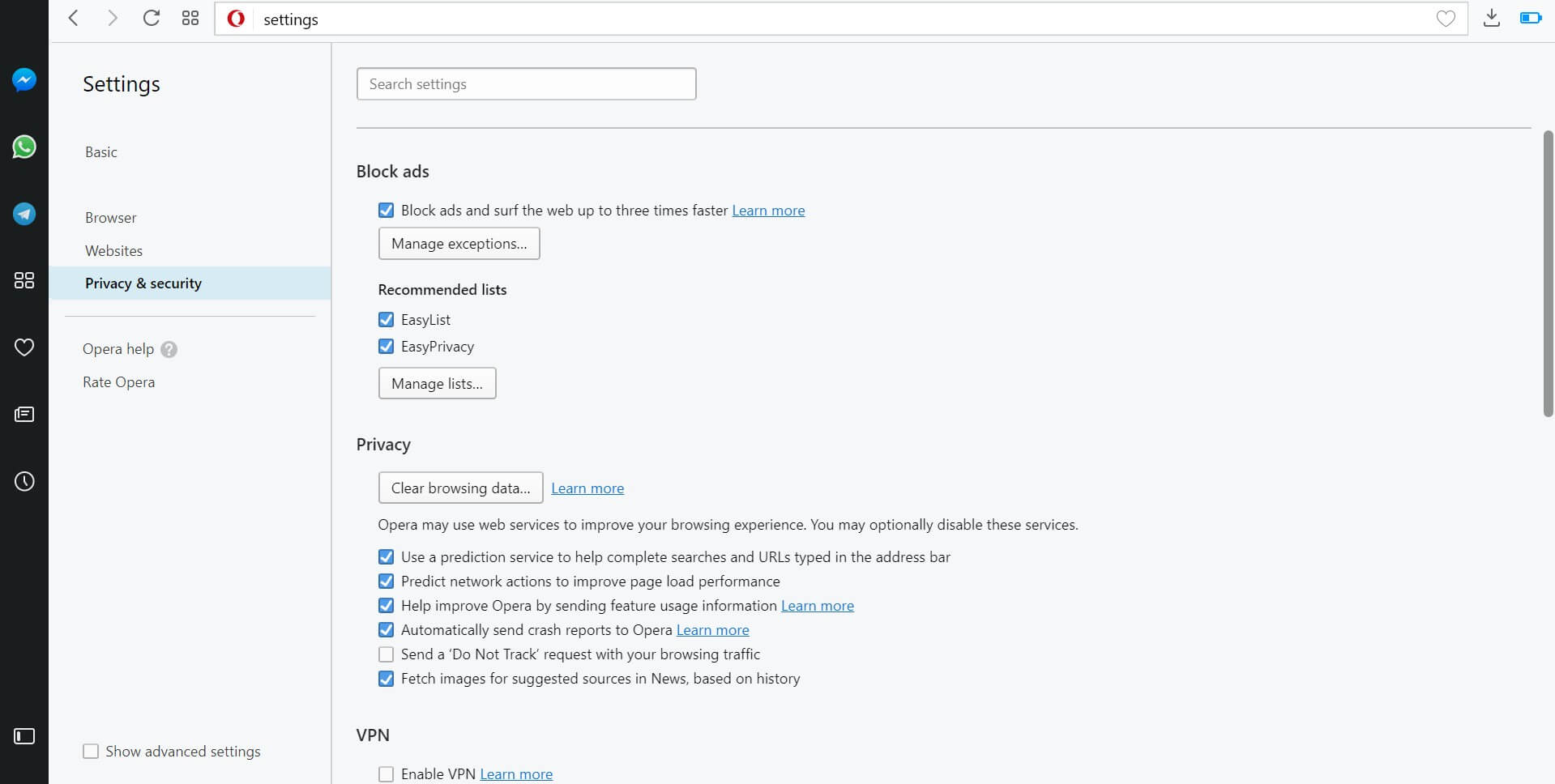
Task: Open Learn more for feature usage information
Action: coord(818,606)
